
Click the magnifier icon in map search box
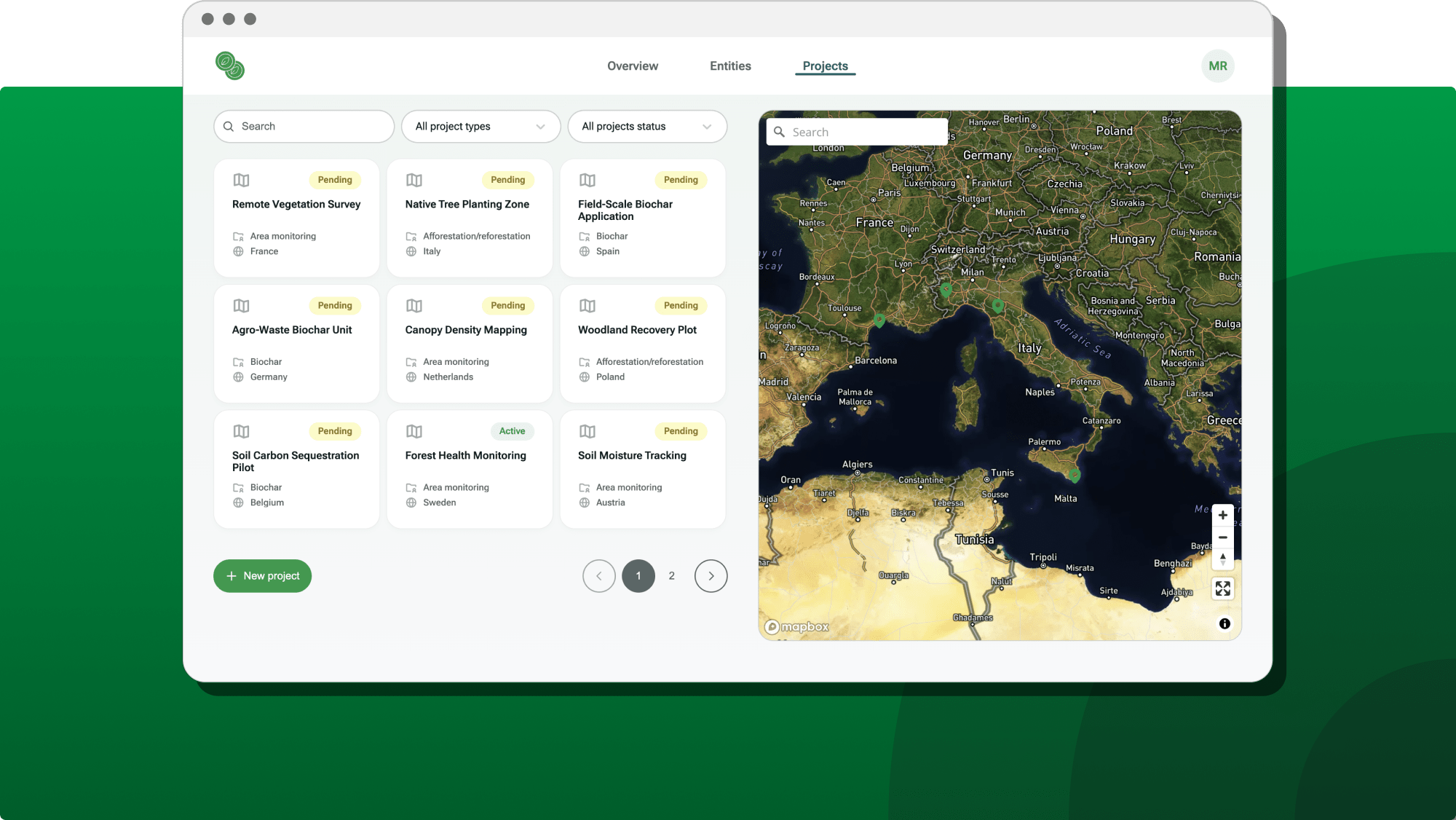(x=779, y=132)
